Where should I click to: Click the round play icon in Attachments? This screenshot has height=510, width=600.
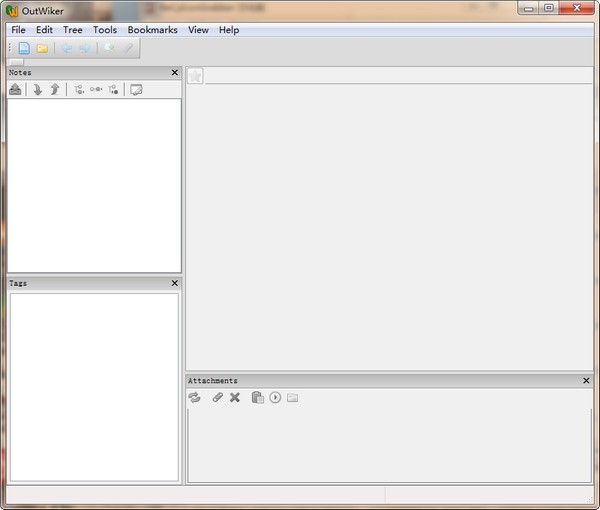click(x=275, y=398)
